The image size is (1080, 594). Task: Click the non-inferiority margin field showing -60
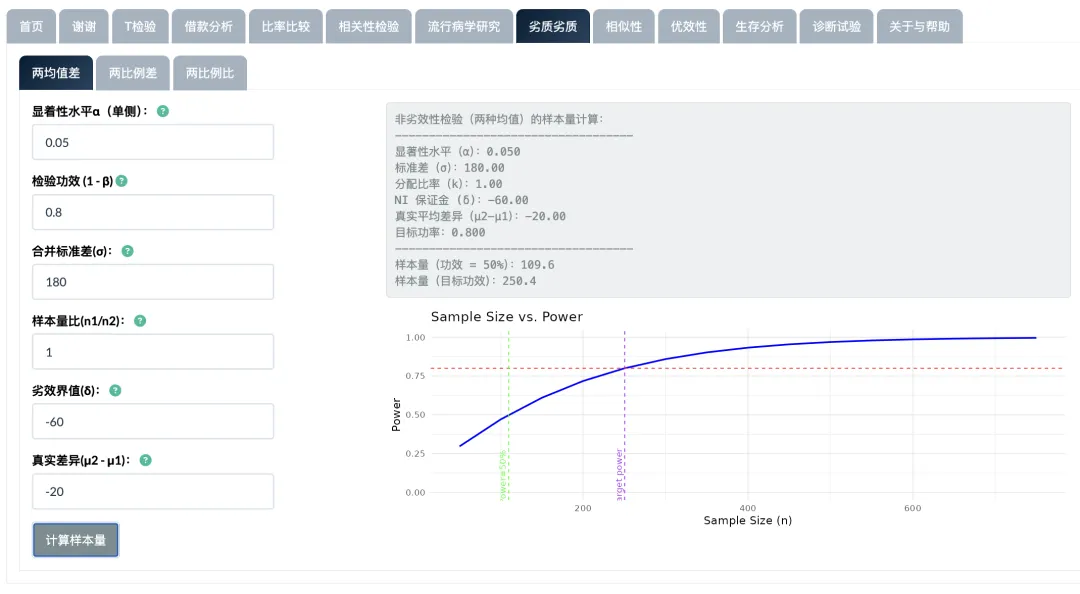(x=153, y=421)
